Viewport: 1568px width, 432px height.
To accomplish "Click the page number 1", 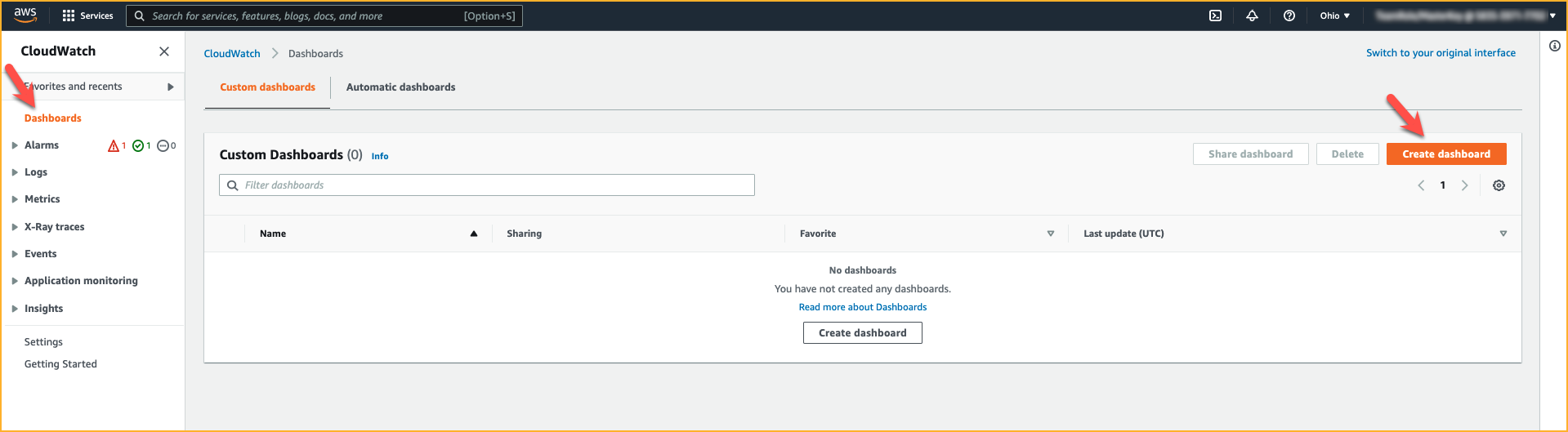I will (x=1443, y=185).
